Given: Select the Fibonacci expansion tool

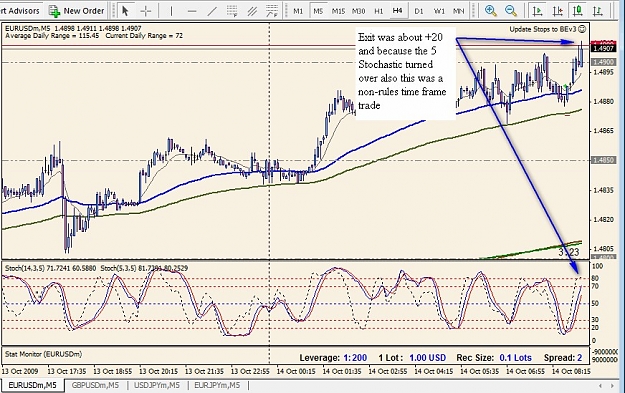Looking at the screenshot, I should click(272, 11).
